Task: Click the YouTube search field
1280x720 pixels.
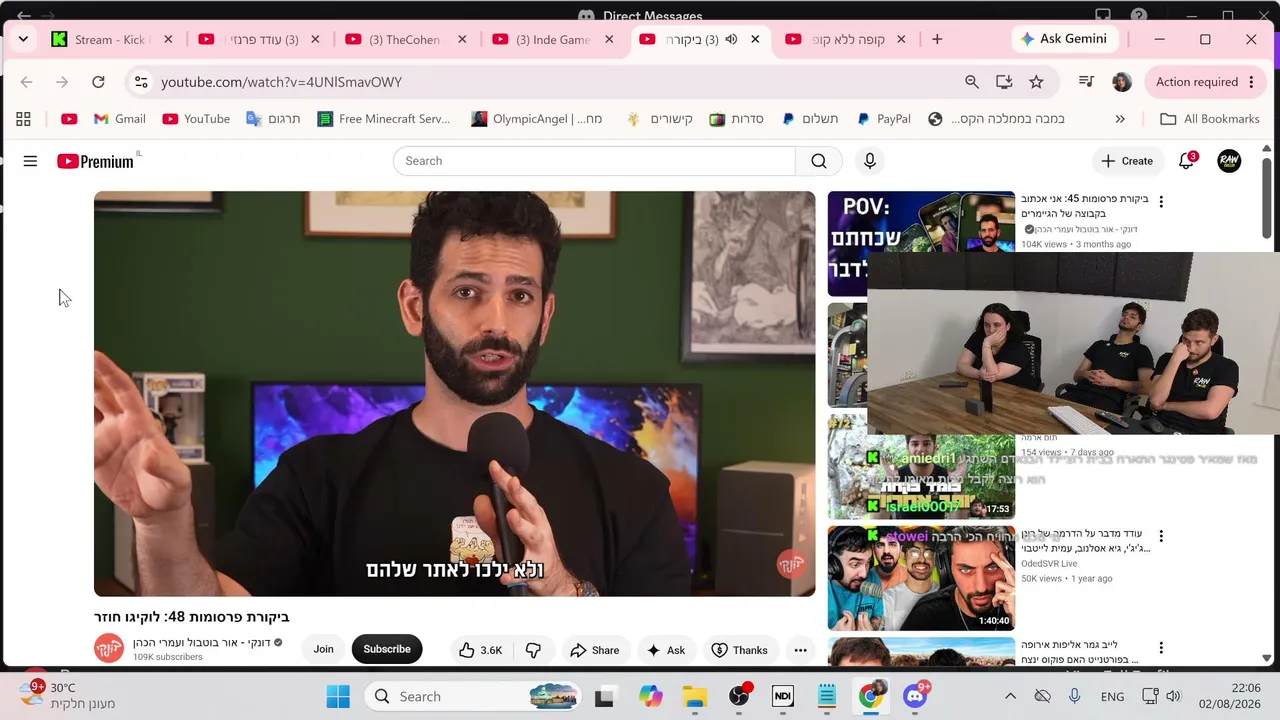Action: [594, 161]
